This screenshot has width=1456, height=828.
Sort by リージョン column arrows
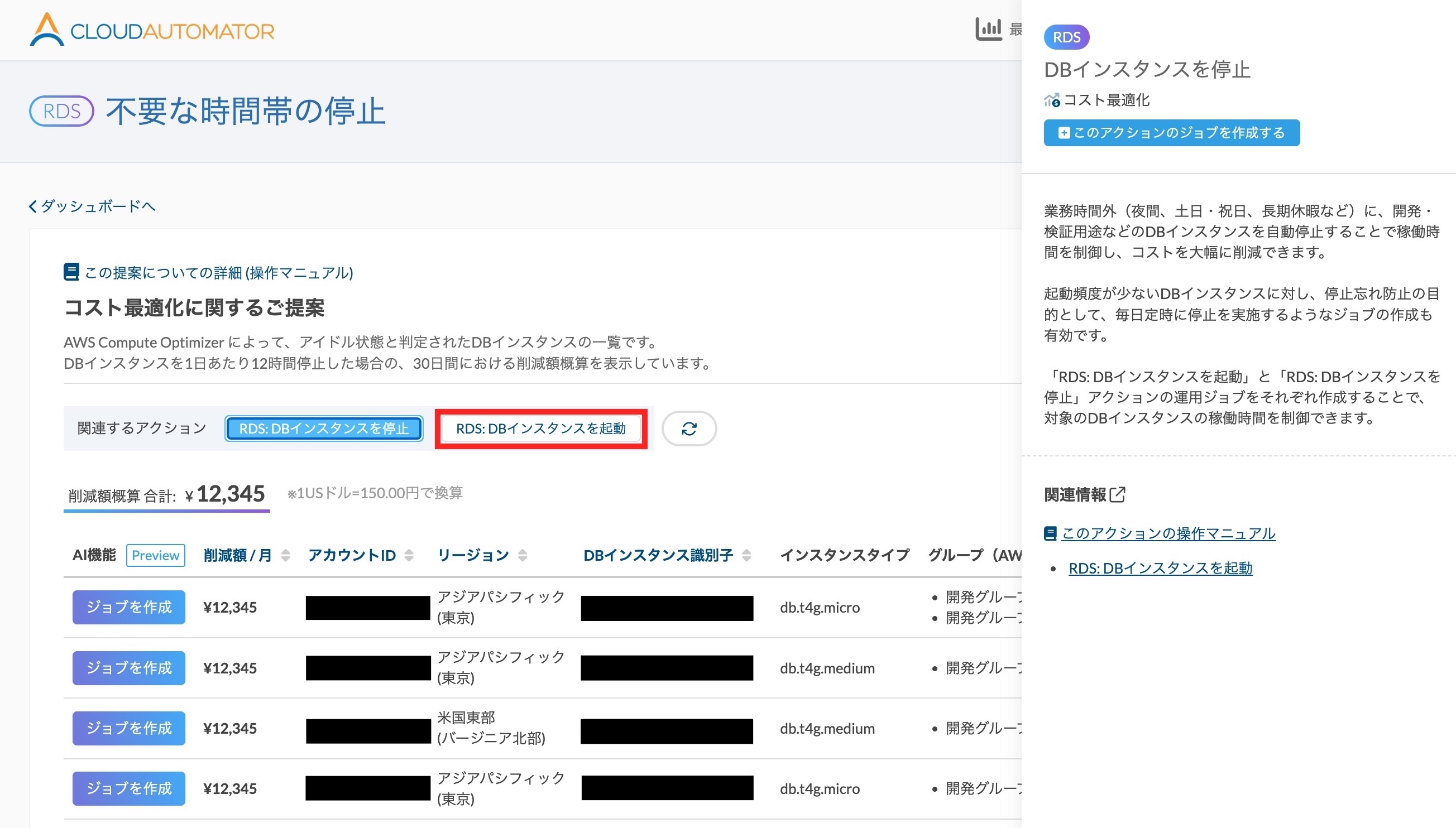(523, 555)
